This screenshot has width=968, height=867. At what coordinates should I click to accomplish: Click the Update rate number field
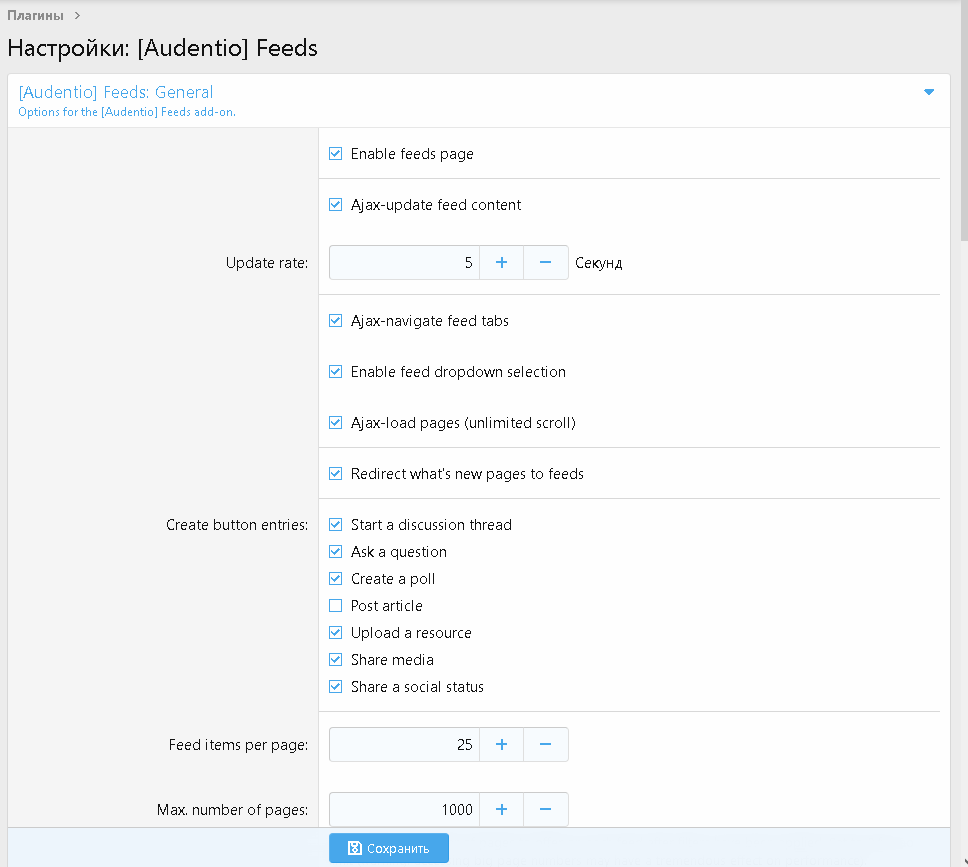coord(404,262)
